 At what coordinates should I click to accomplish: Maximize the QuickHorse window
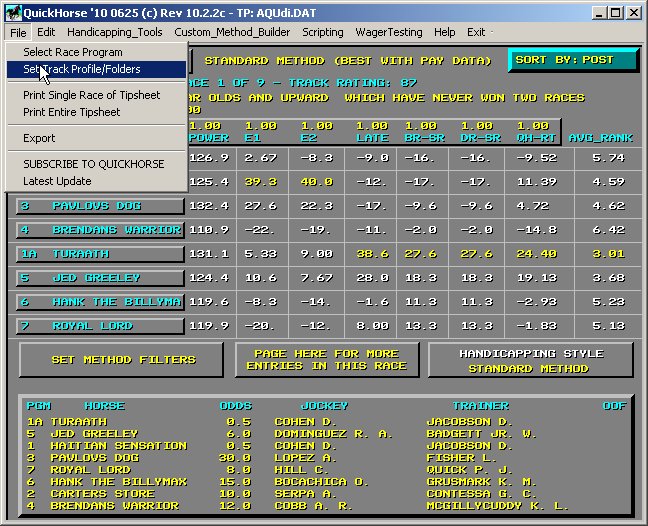click(615, 13)
